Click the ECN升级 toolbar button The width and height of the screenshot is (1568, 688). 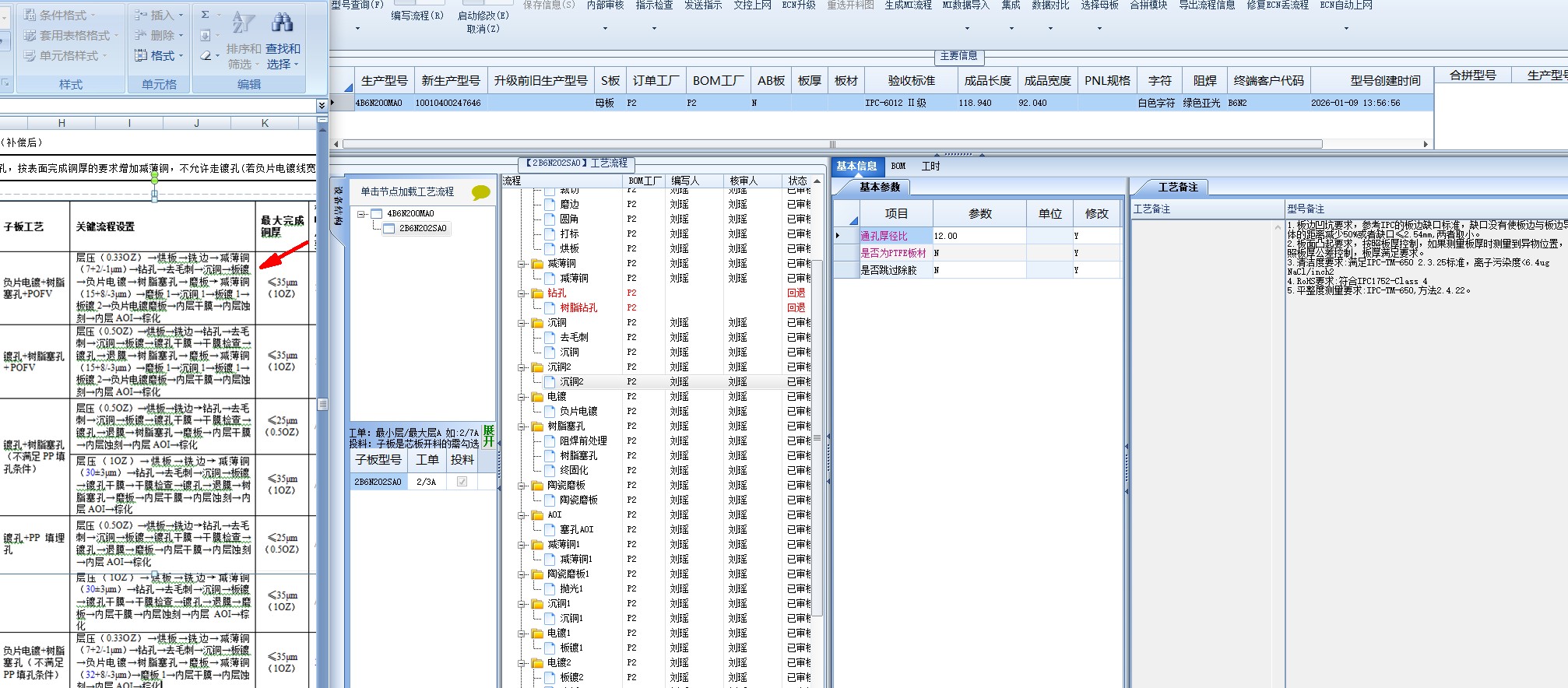pos(799,5)
